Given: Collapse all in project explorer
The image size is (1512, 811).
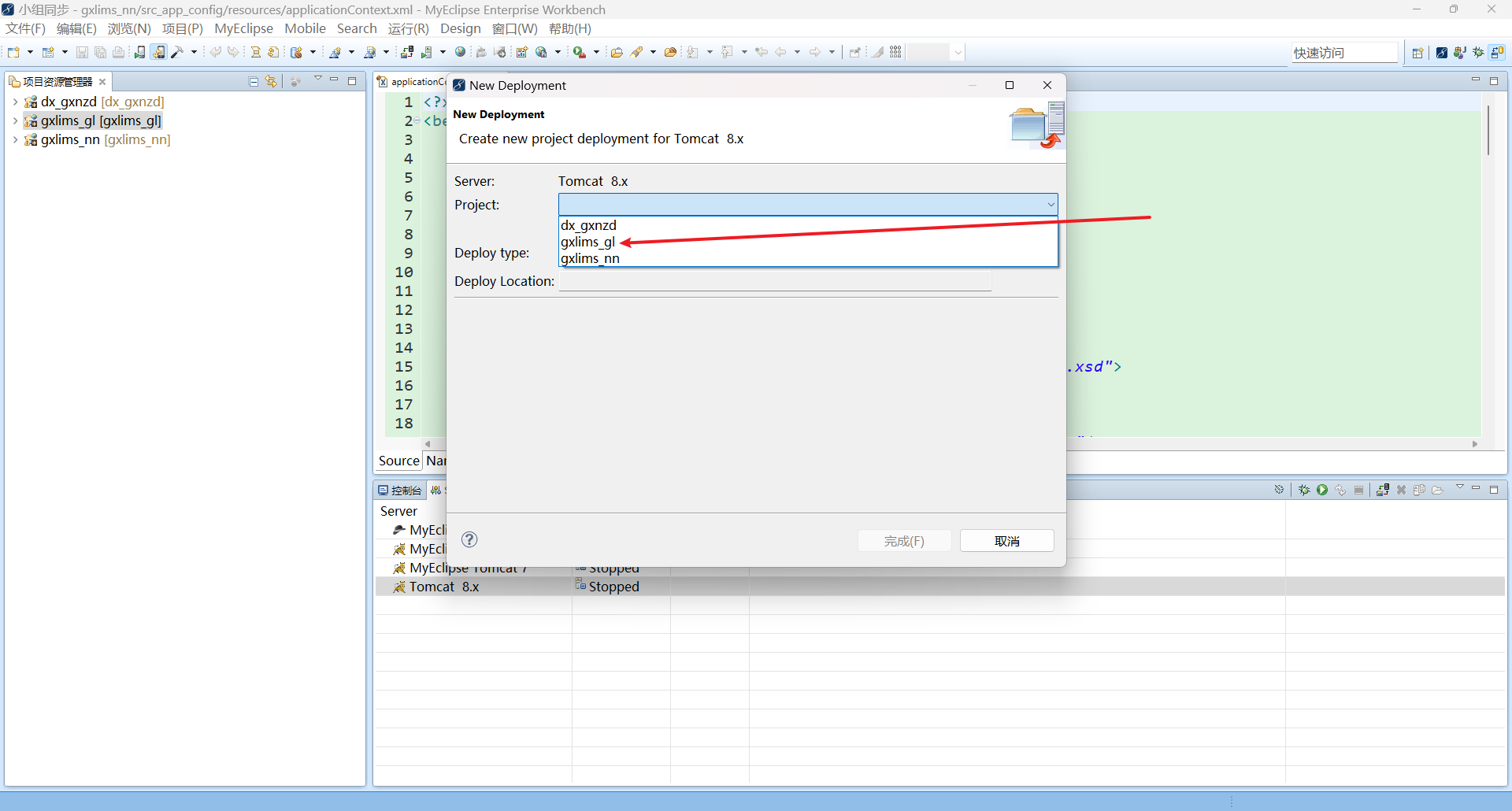Looking at the screenshot, I should (254, 81).
